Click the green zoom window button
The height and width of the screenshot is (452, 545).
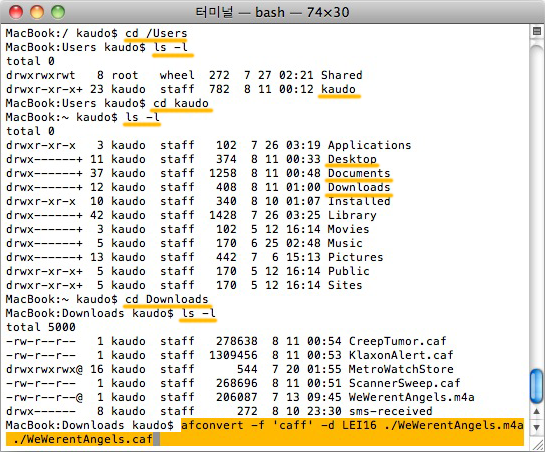point(58,12)
